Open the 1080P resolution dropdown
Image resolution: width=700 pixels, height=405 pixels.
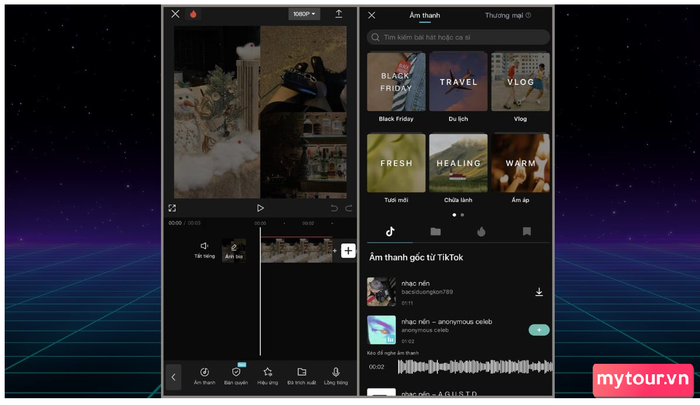tap(304, 14)
